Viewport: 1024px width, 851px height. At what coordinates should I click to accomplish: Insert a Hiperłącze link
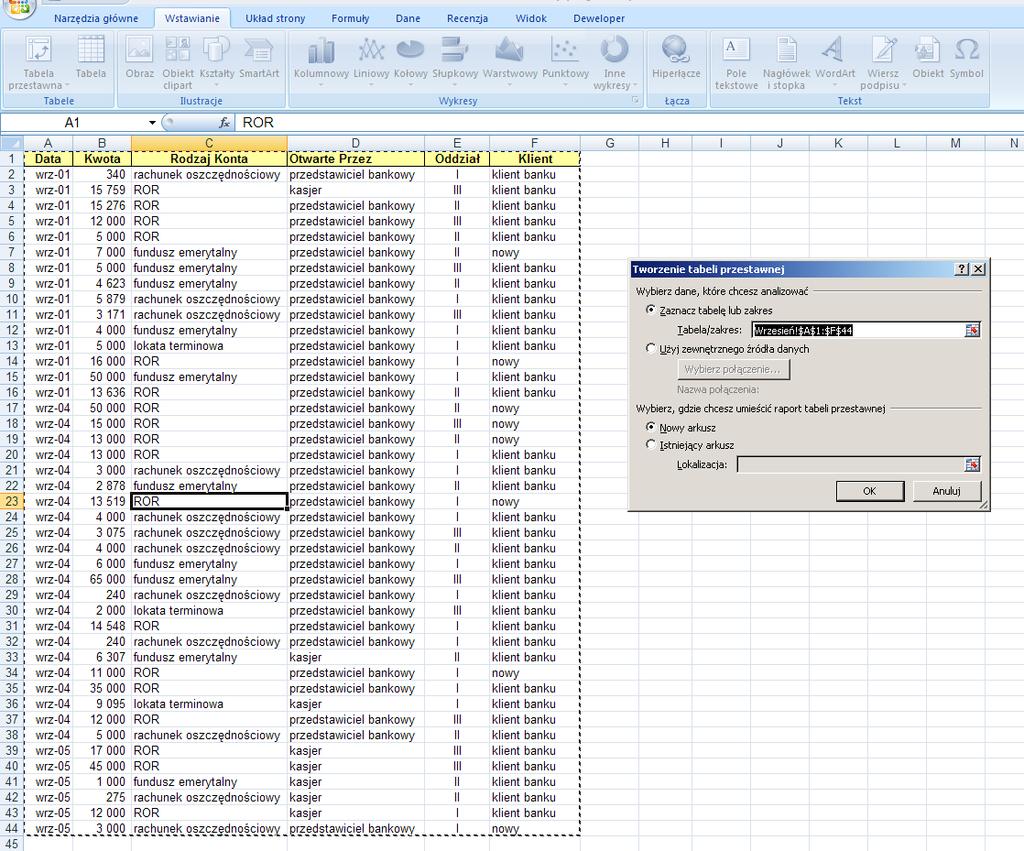[676, 57]
